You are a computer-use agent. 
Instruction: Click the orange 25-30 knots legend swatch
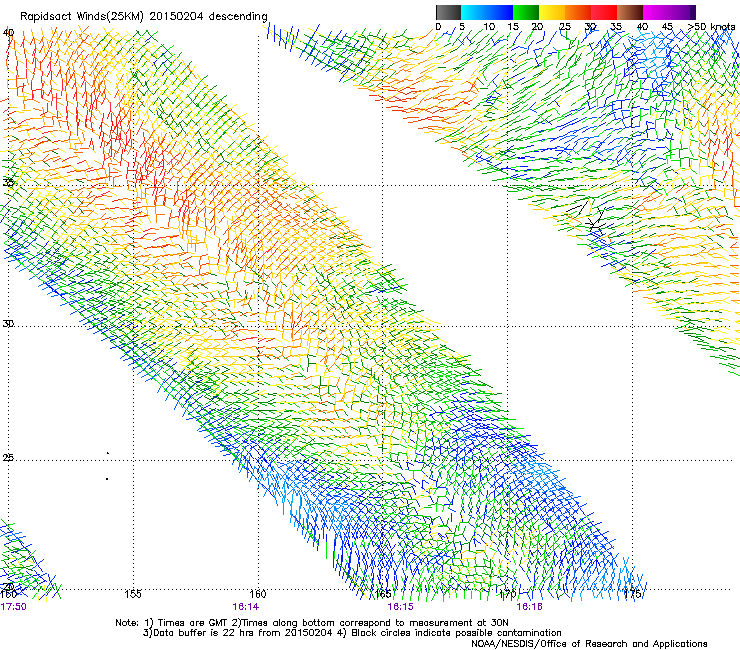click(578, 12)
